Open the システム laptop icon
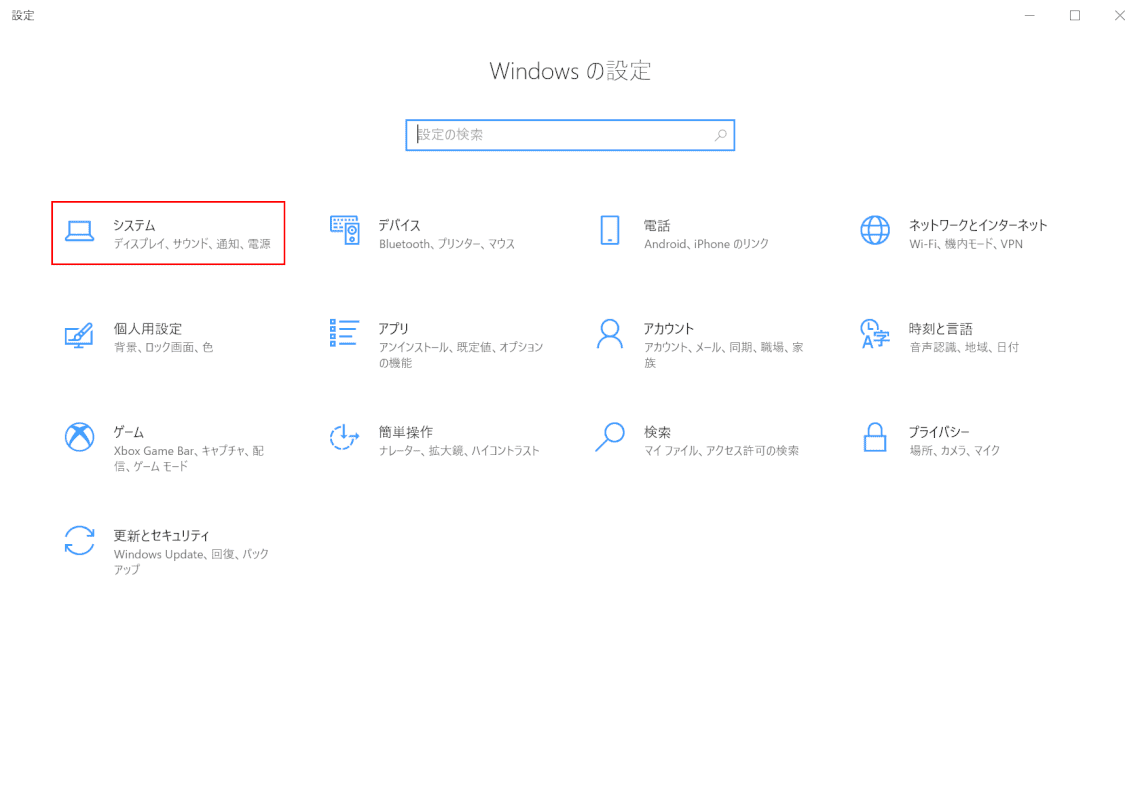Image resolution: width=1142 pixels, height=800 pixels. [x=79, y=231]
